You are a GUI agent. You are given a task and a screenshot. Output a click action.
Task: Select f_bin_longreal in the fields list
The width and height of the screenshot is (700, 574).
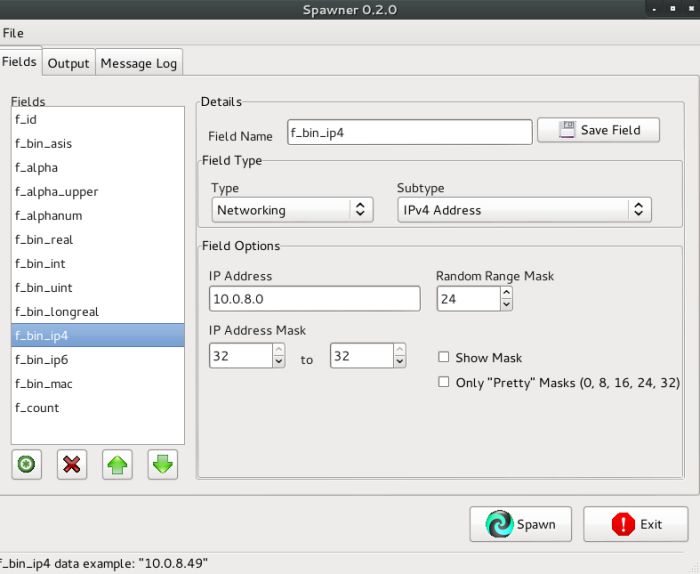pos(98,312)
